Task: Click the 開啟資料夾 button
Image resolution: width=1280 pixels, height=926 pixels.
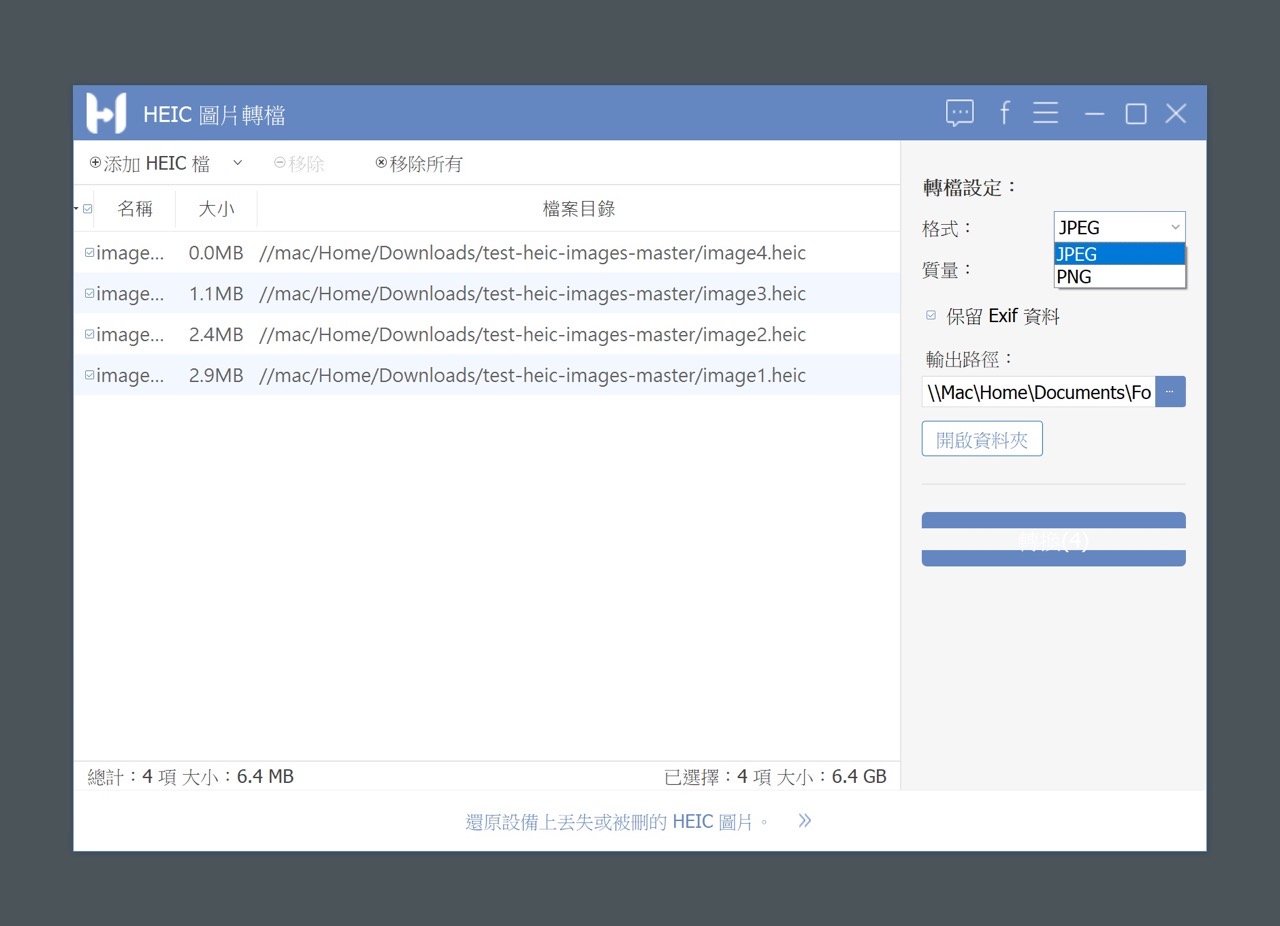Action: pos(982,439)
